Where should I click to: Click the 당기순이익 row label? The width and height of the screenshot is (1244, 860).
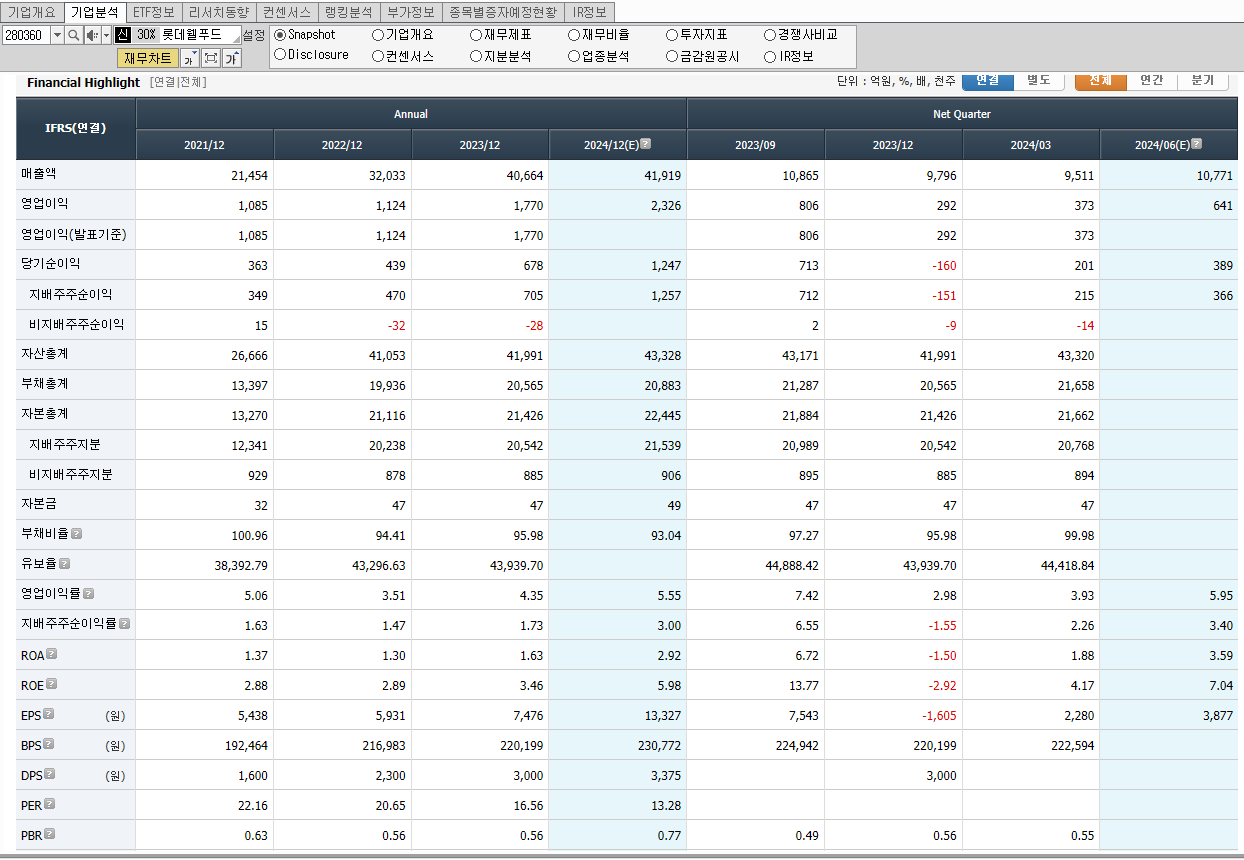(x=50, y=264)
